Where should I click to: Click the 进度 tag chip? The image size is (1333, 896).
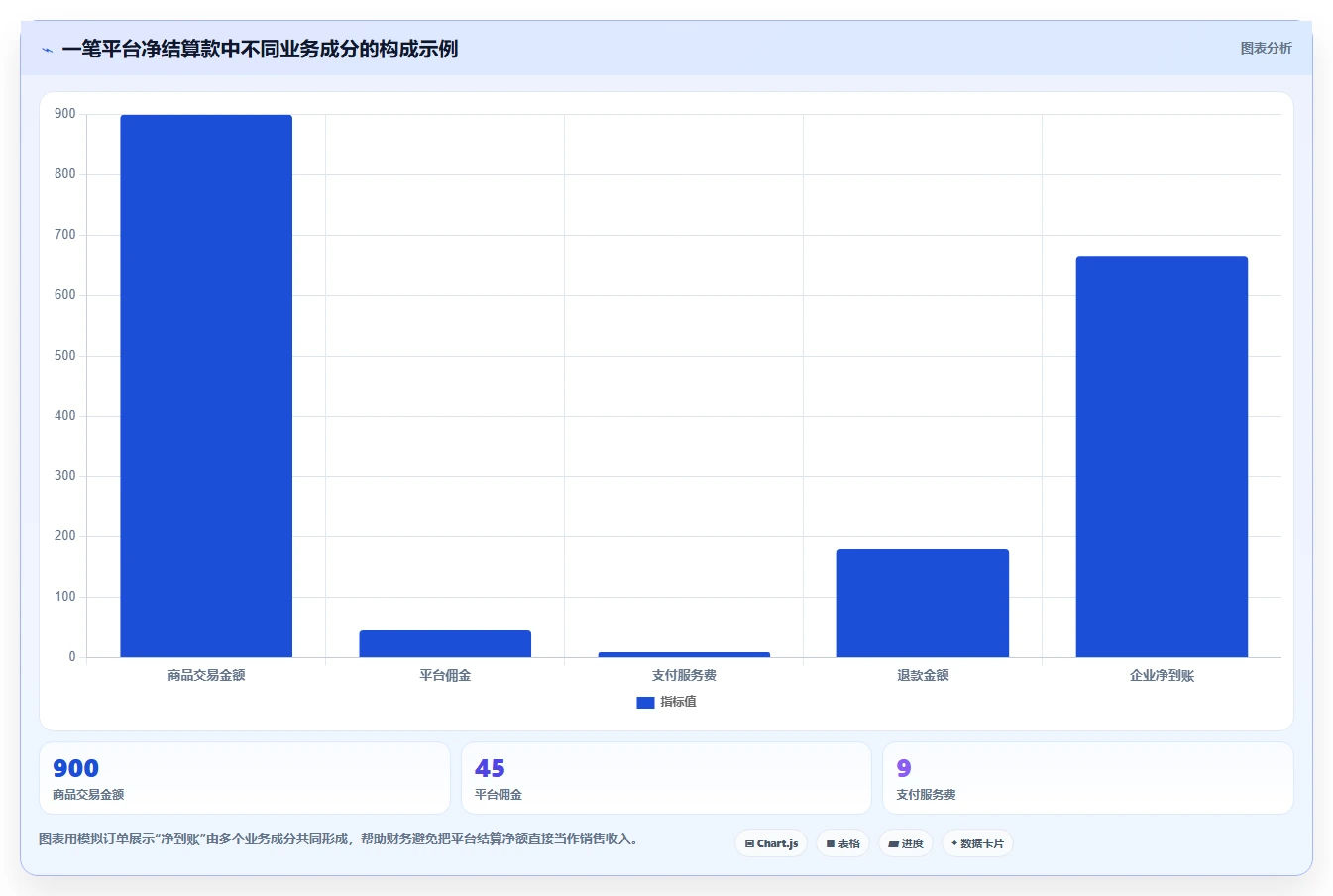click(x=906, y=843)
